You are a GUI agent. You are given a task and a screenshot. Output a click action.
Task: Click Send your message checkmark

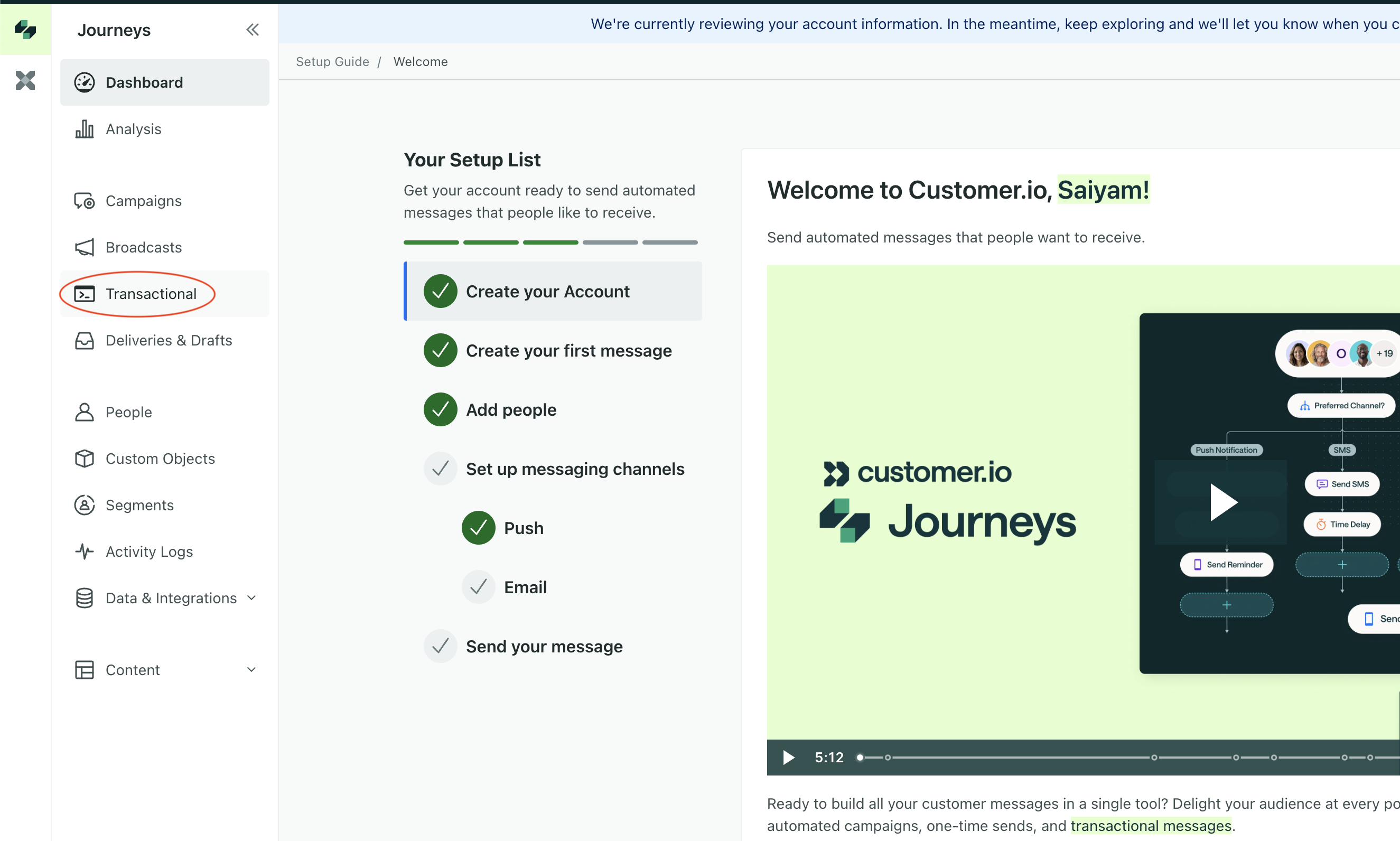pos(440,646)
